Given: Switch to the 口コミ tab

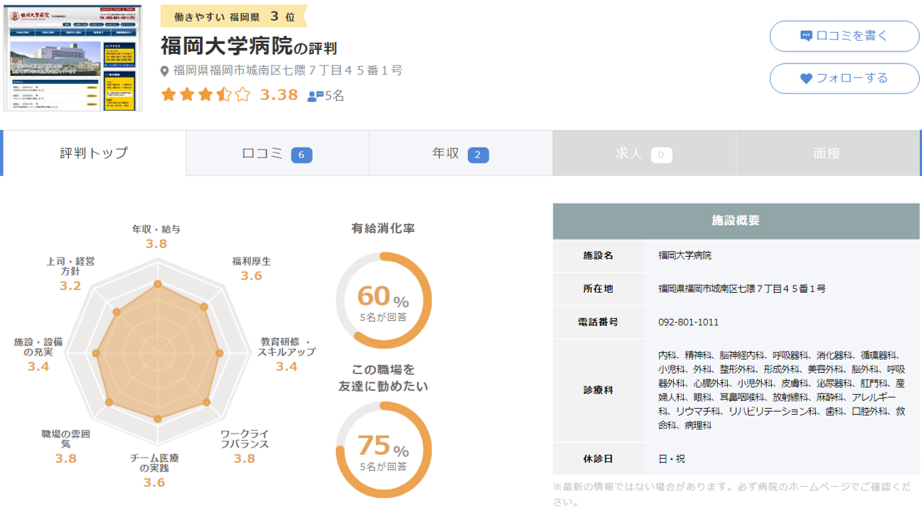Looking at the screenshot, I should (278, 153).
